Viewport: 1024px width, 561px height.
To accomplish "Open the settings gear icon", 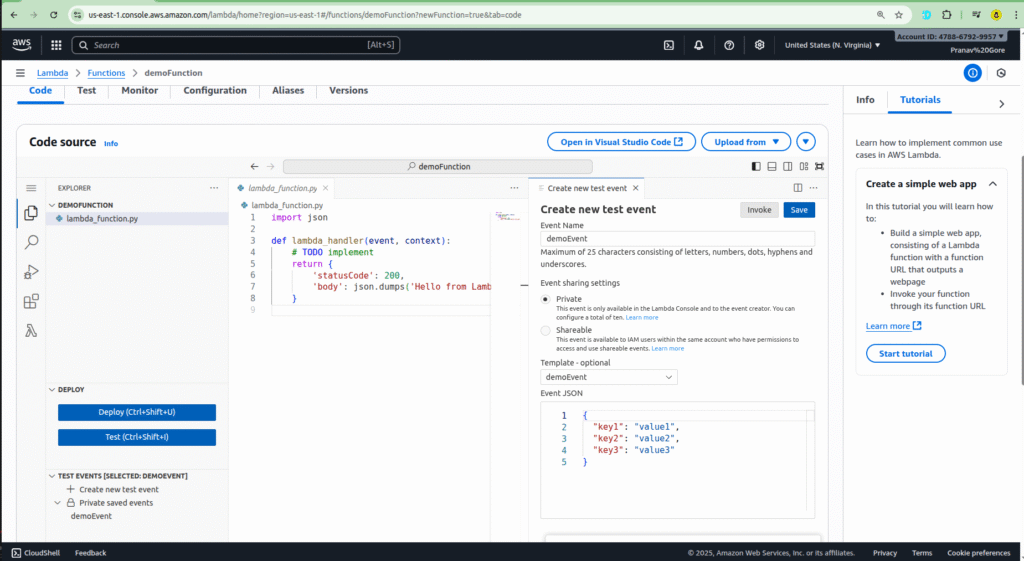I will tap(759, 45).
